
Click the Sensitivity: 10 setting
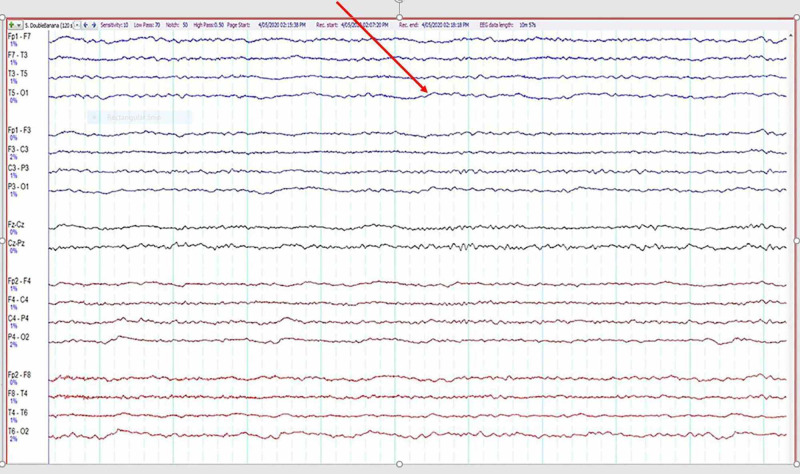click(114, 24)
